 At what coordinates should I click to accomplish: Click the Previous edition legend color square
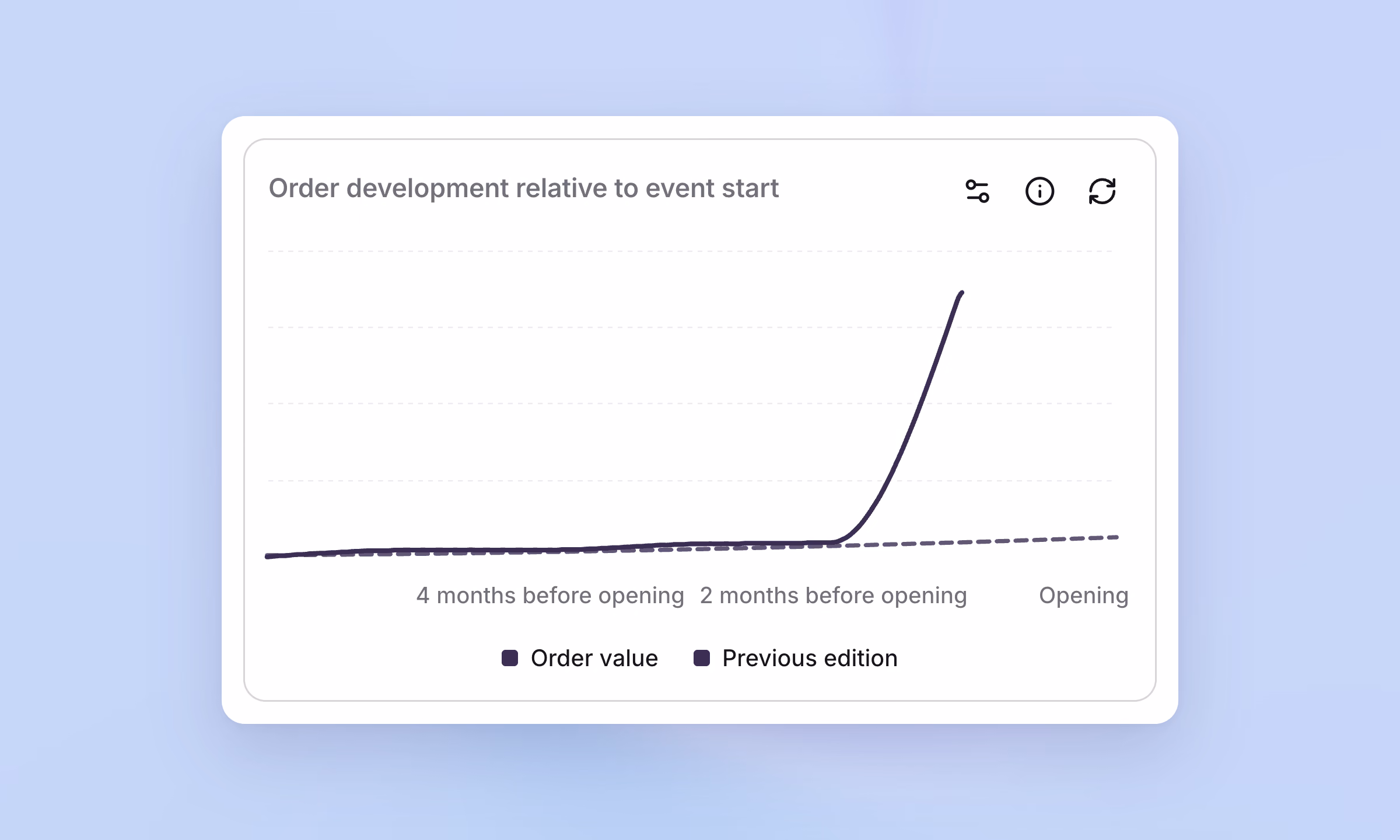(701, 658)
